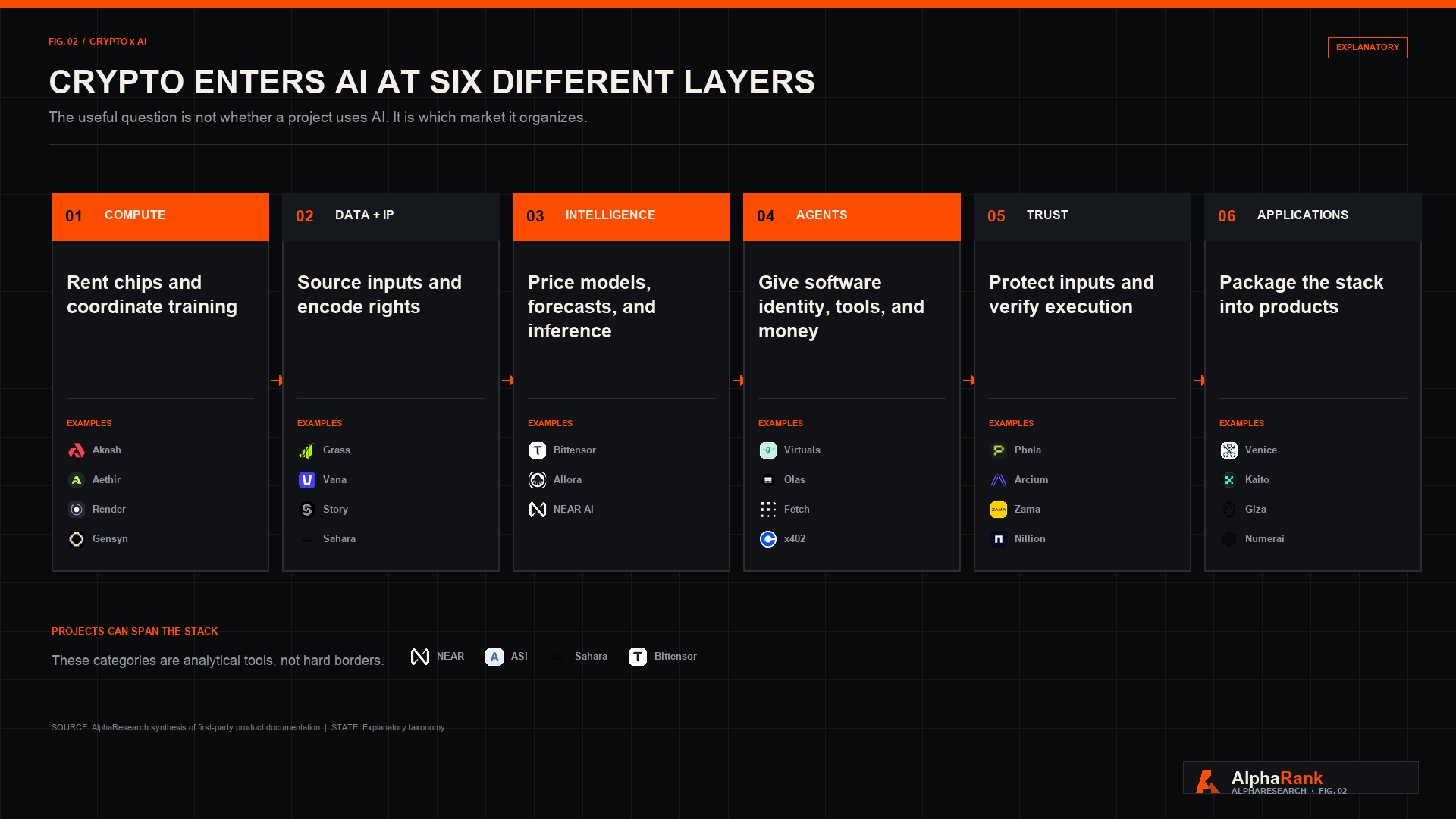Click the ASI logo icon
This screenshot has height=819, width=1456.
tap(494, 657)
